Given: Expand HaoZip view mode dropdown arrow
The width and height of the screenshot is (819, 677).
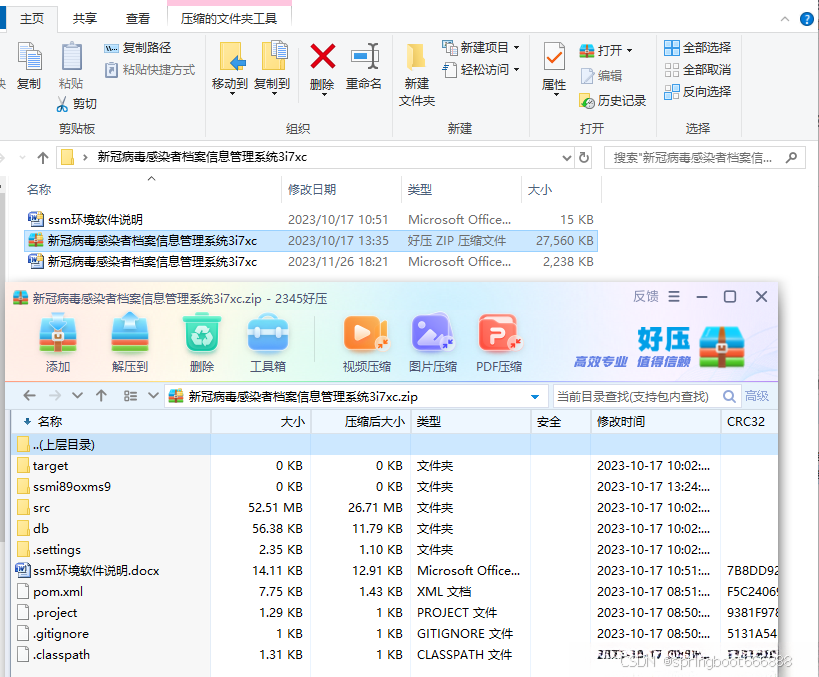Looking at the screenshot, I should pos(153,396).
